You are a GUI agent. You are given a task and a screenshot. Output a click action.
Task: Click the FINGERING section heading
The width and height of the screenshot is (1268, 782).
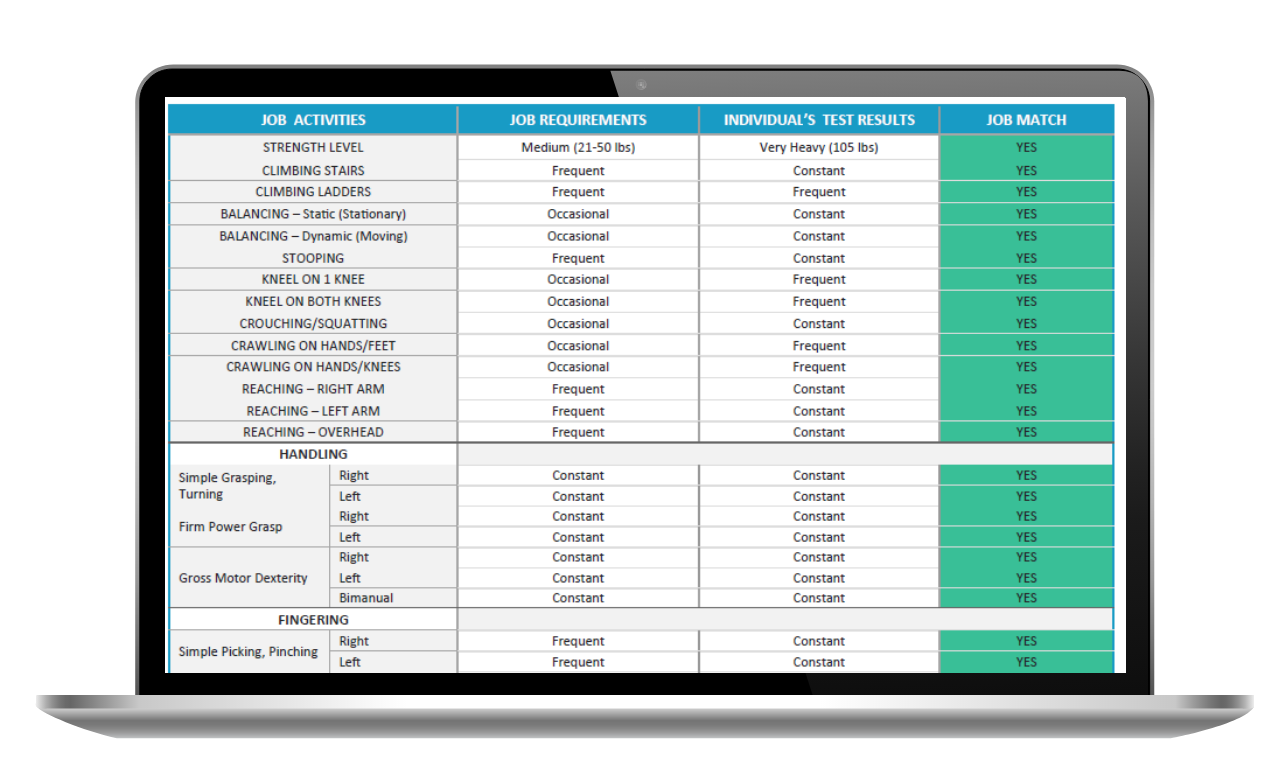pos(313,620)
